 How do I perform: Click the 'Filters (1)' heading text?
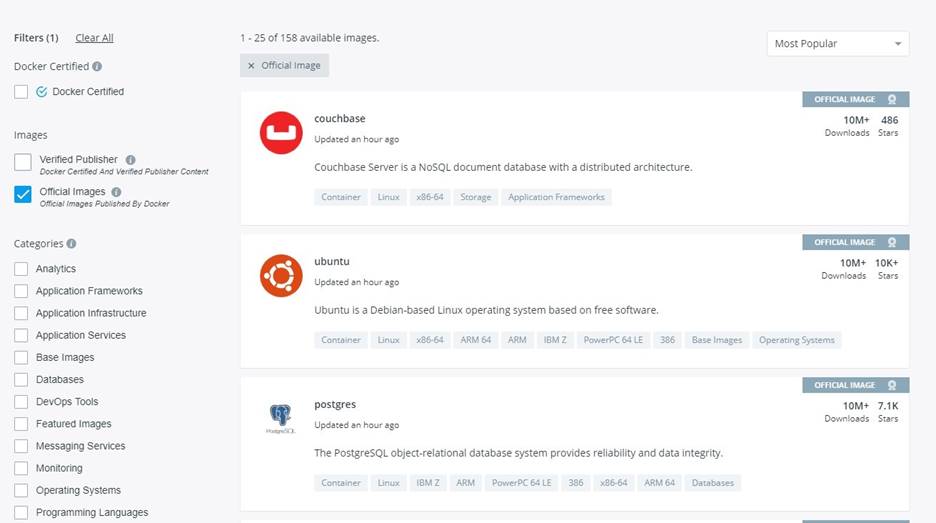pyautogui.click(x=36, y=38)
